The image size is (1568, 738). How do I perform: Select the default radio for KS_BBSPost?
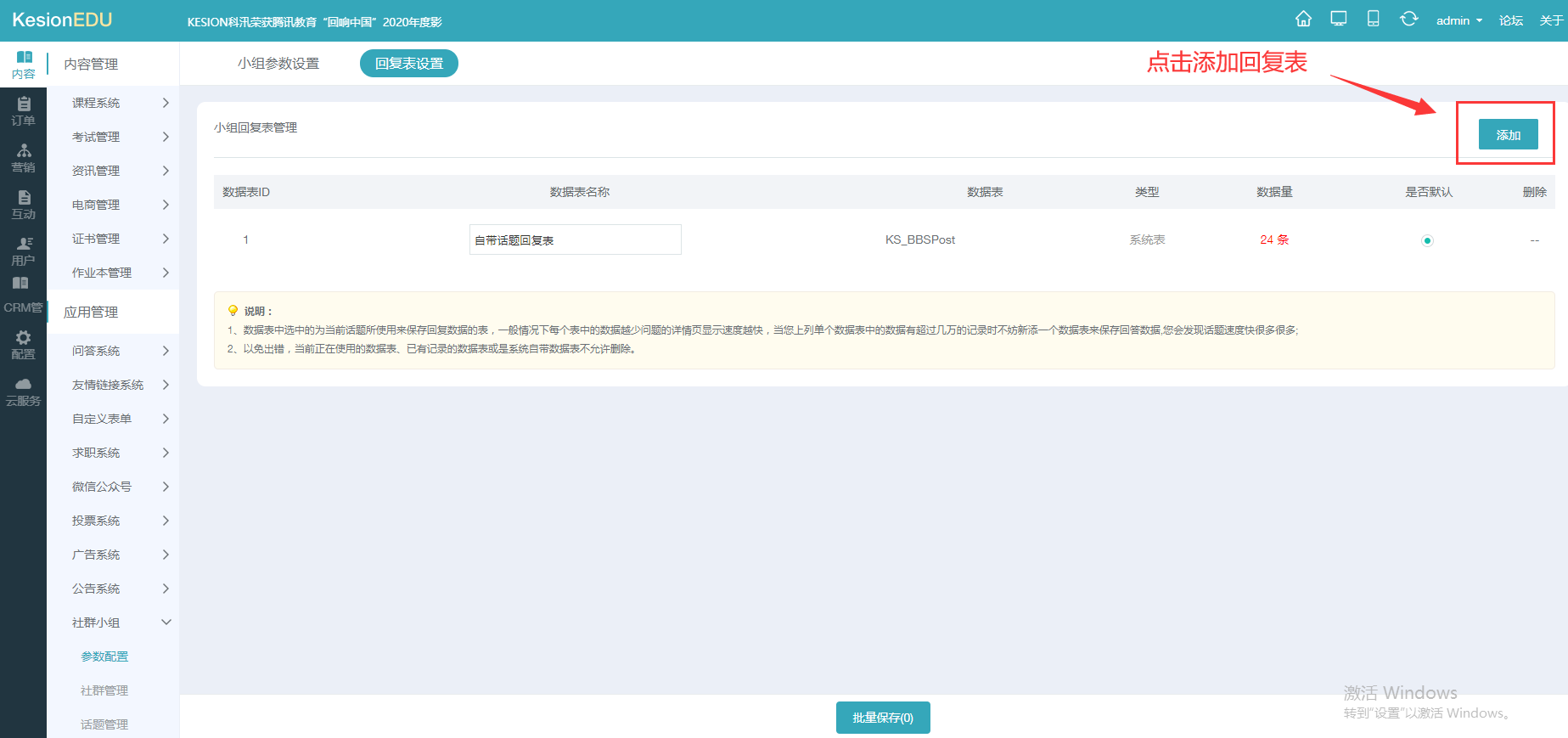coord(1427,240)
